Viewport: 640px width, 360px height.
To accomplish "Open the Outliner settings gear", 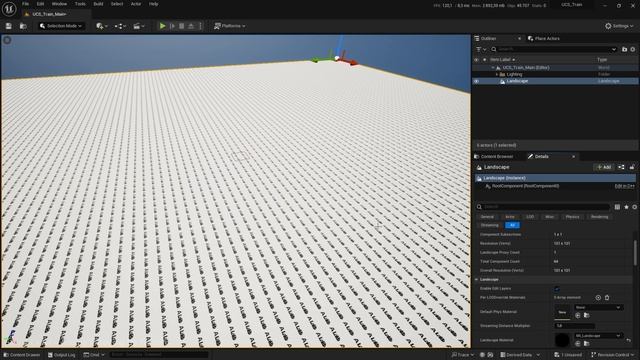I will [x=633, y=49].
